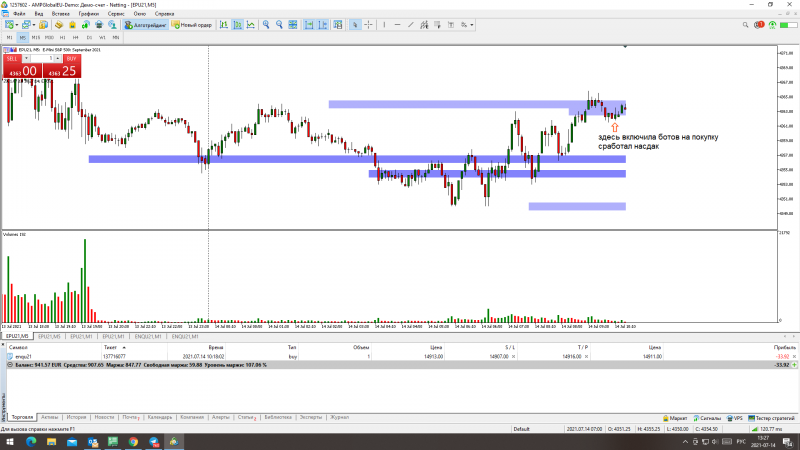Image resolution: width=800 pixels, height=450 pixels.
Task: Open the Сервис menu
Action: (116, 14)
